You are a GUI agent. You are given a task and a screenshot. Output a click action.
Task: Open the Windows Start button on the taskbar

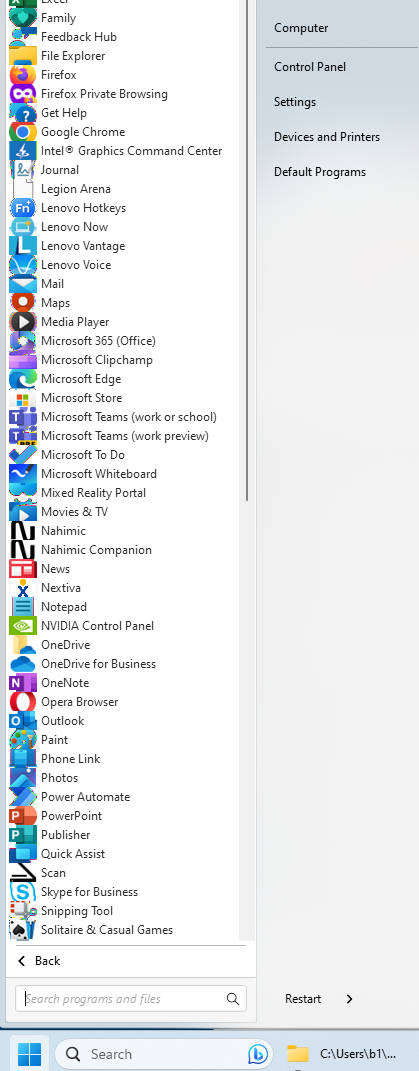pyautogui.click(x=29, y=1053)
